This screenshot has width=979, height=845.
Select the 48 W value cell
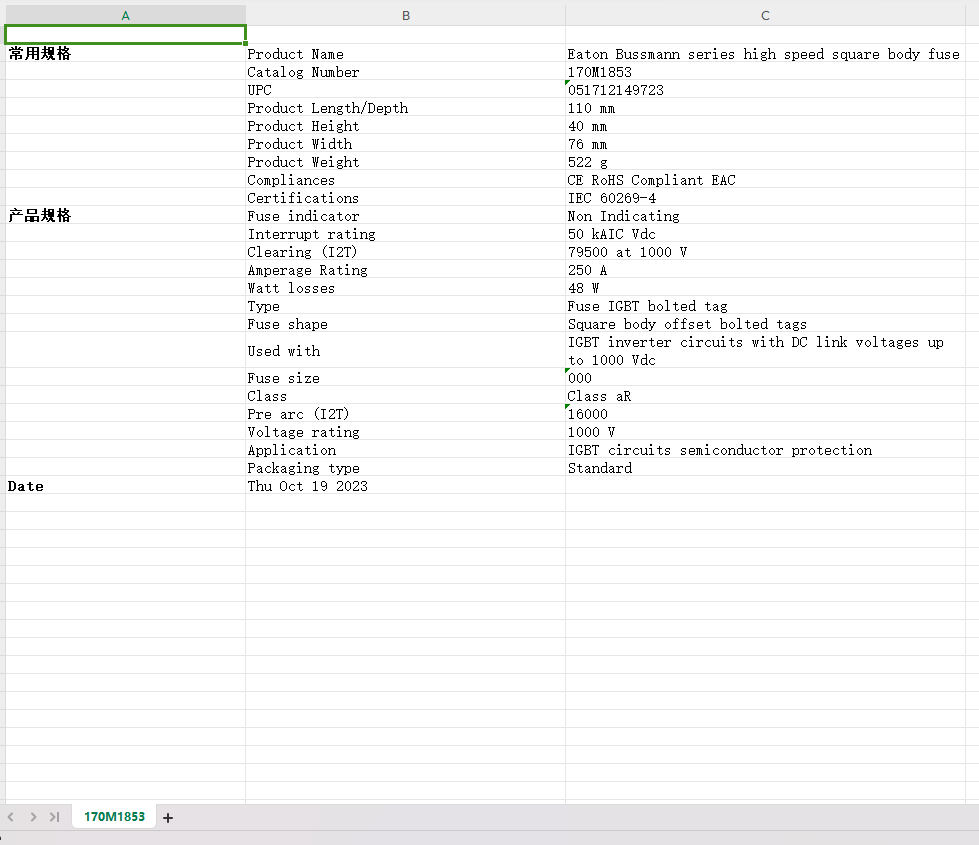coord(765,288)
